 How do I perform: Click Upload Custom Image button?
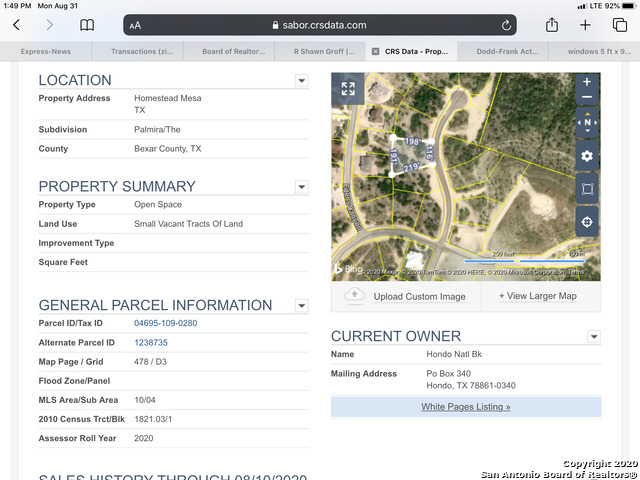click(x=406, y=296)
